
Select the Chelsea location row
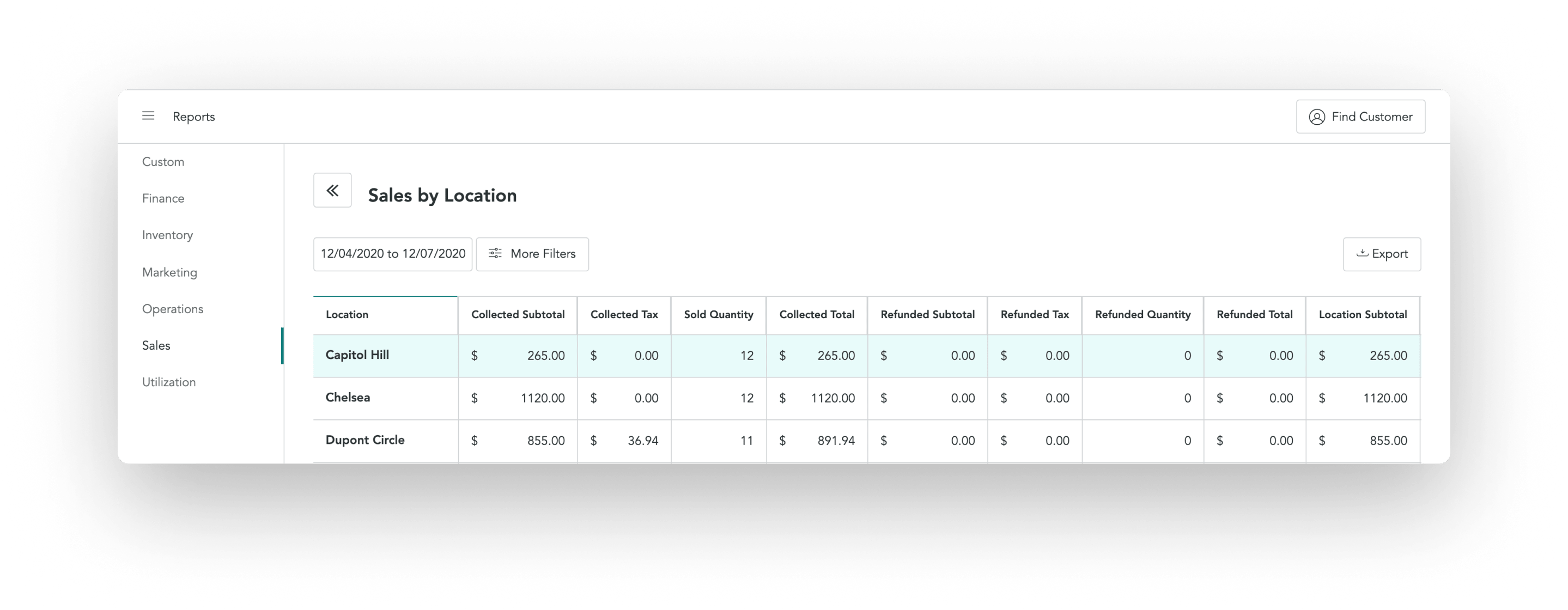pos(348,398)
